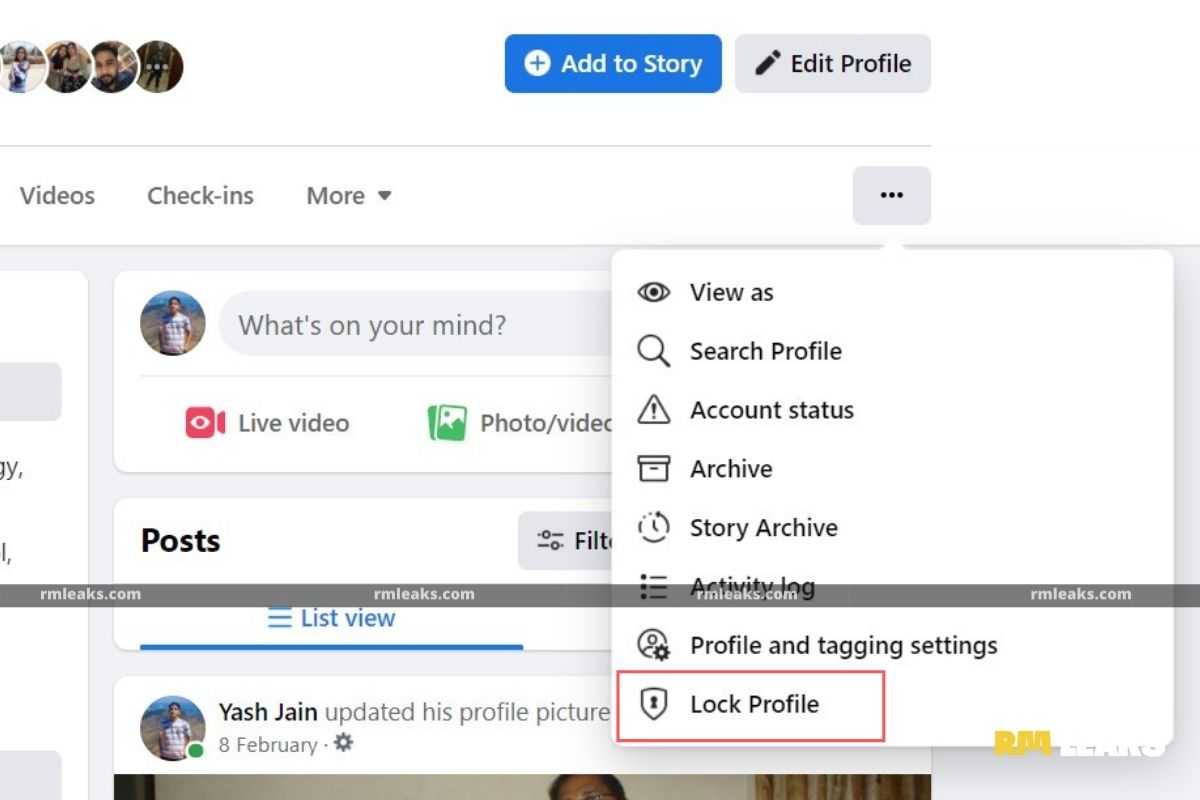Click the List view lines icon

[x=280, y=618]
